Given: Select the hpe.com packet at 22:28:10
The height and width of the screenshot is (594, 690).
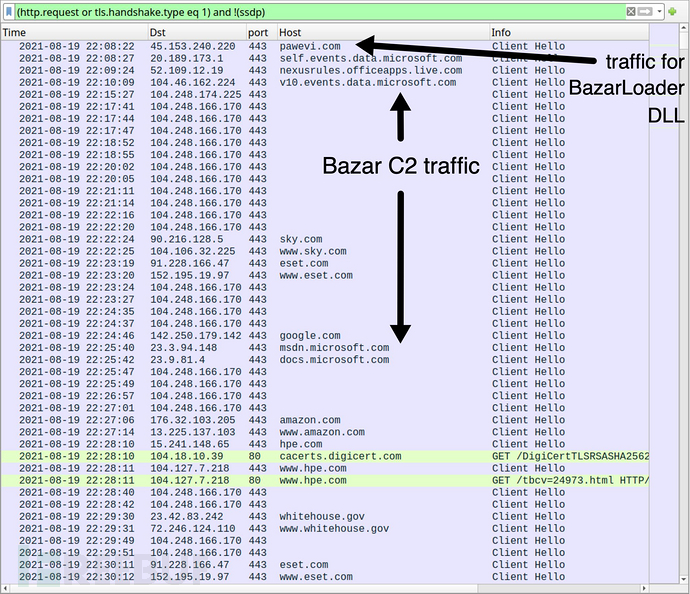Looking at the screenshot, I should [325, 444].
